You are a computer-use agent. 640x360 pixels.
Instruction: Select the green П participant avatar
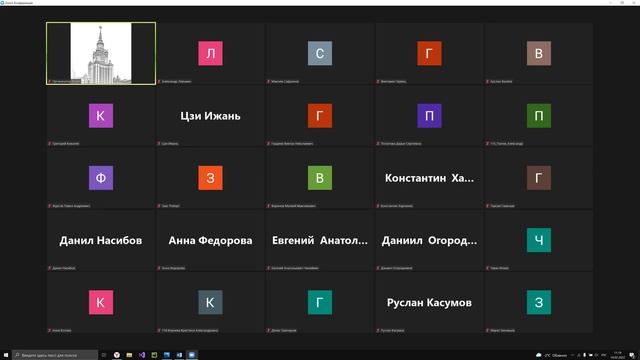point(539,116)
